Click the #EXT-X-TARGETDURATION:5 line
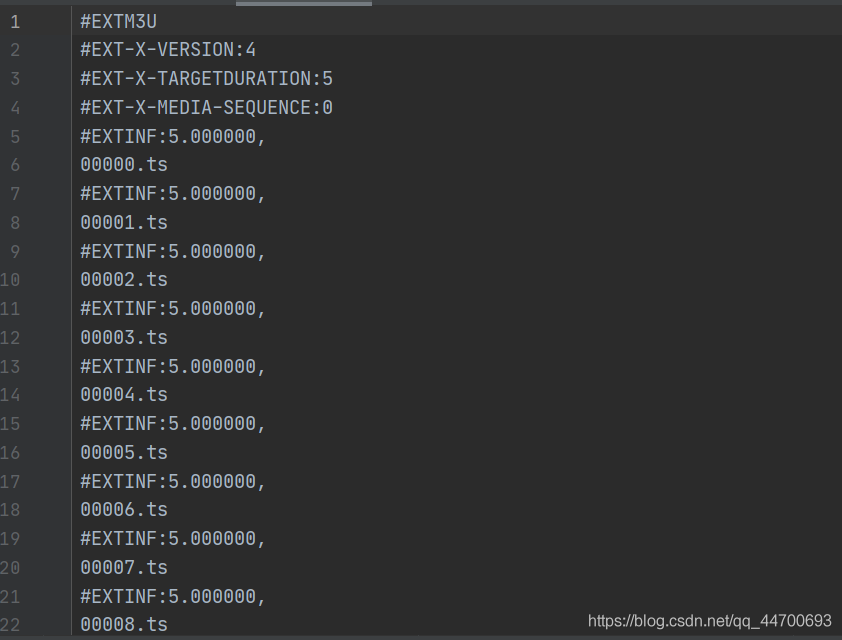Viewport: 842px width, 640px height. [207, 79]
